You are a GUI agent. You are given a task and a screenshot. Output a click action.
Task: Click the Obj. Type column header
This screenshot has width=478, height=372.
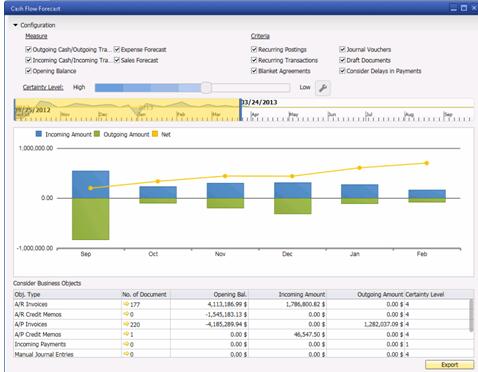[x=67, y=294]
